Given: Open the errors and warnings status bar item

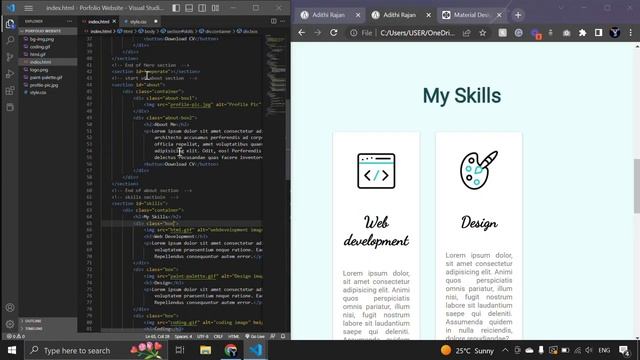Looking at the screenshot, I should pos(16,336).
